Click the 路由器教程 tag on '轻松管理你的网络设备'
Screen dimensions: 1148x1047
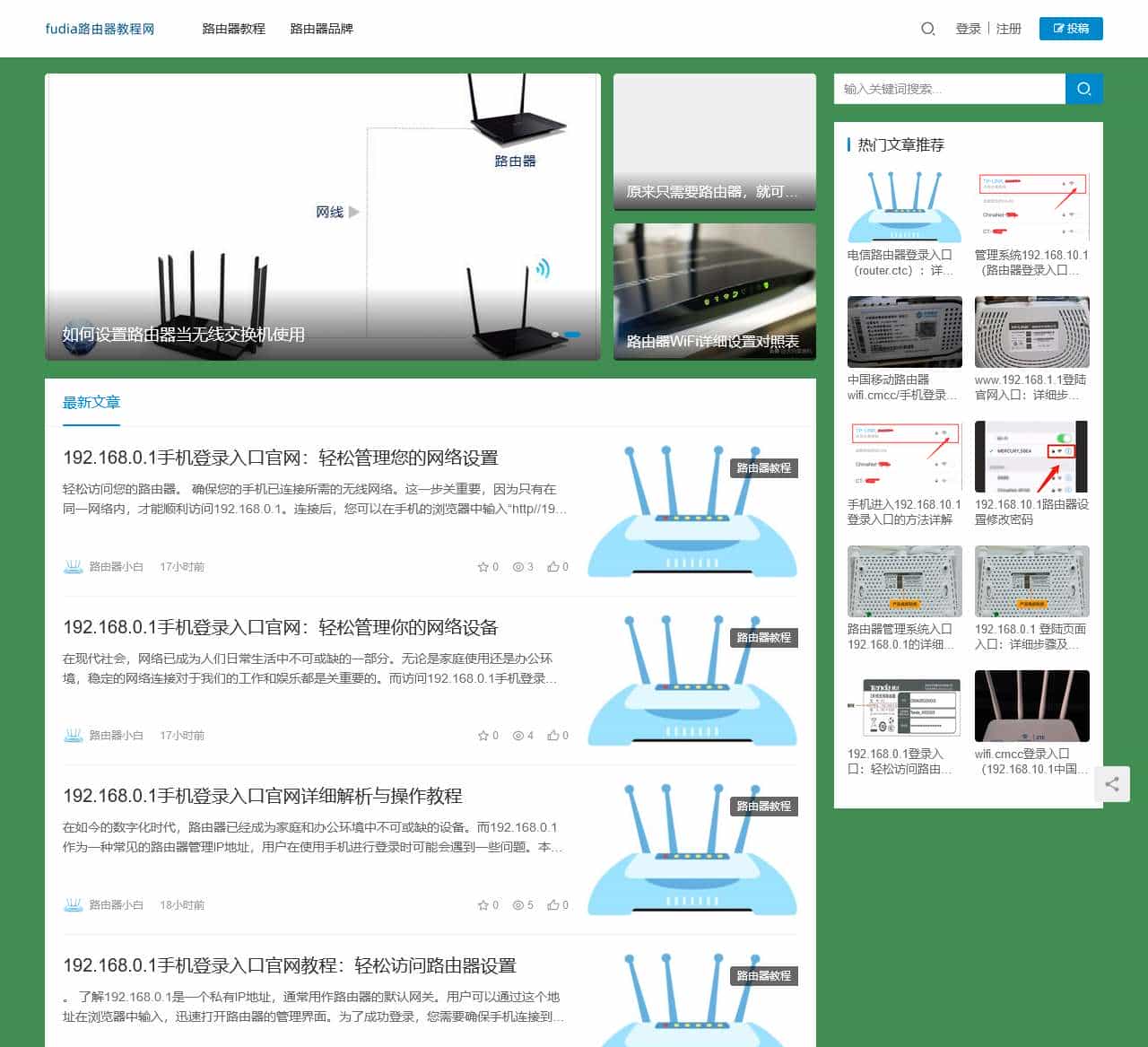[x=764, y=638]
